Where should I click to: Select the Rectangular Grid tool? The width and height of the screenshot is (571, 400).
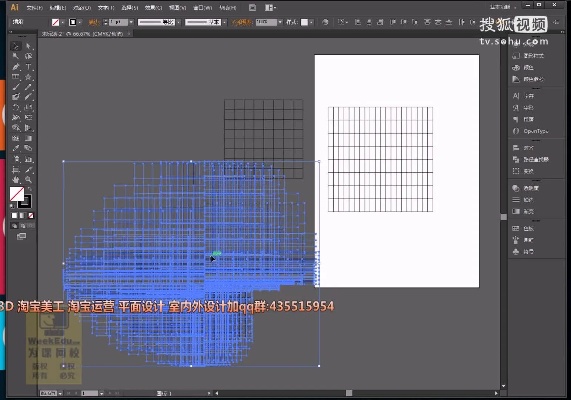pos(16,77)
